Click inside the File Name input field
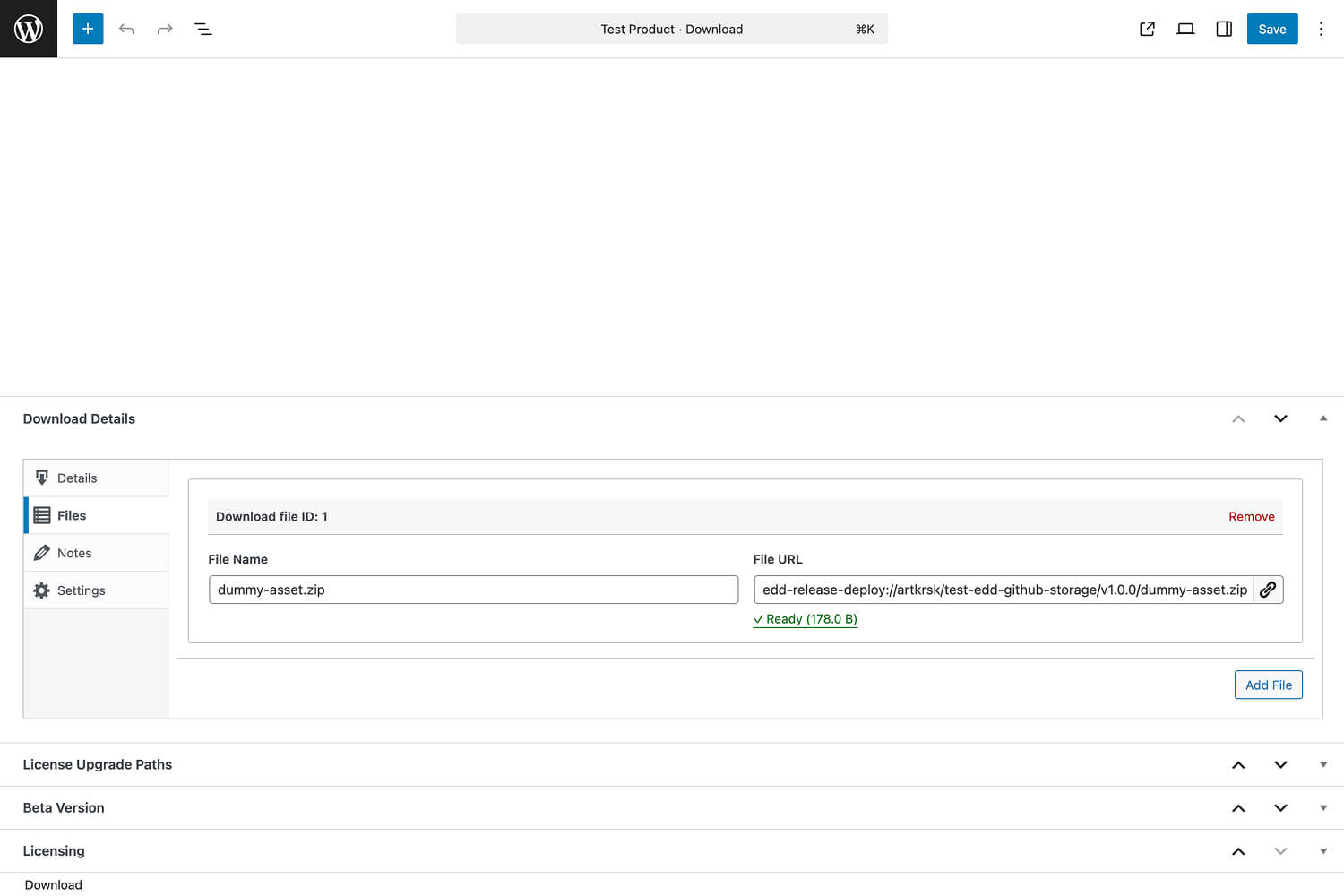 (473, 590)
